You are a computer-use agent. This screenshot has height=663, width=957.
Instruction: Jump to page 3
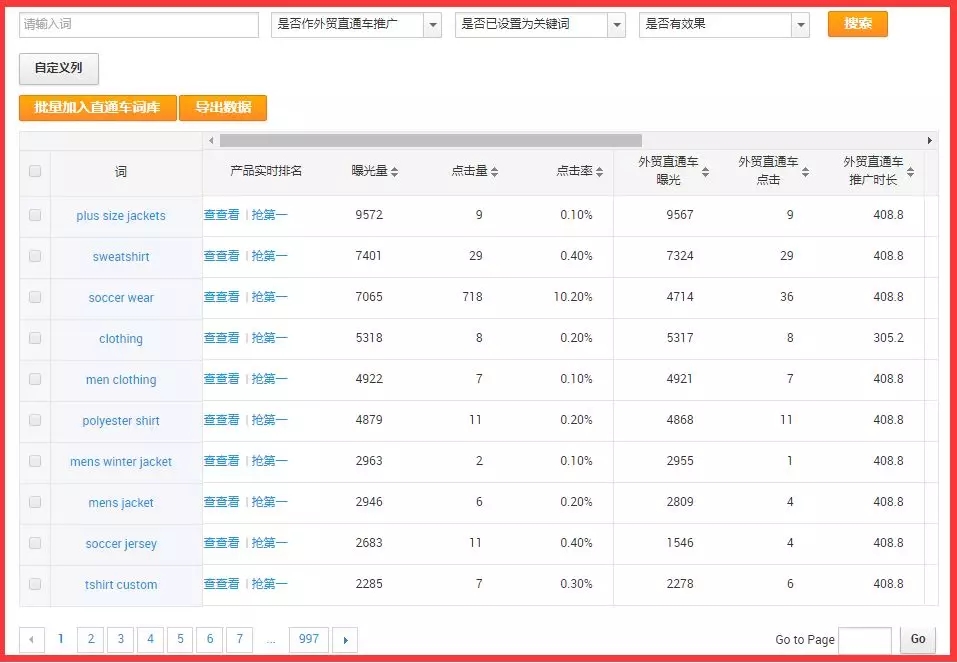tap(120, 640)
